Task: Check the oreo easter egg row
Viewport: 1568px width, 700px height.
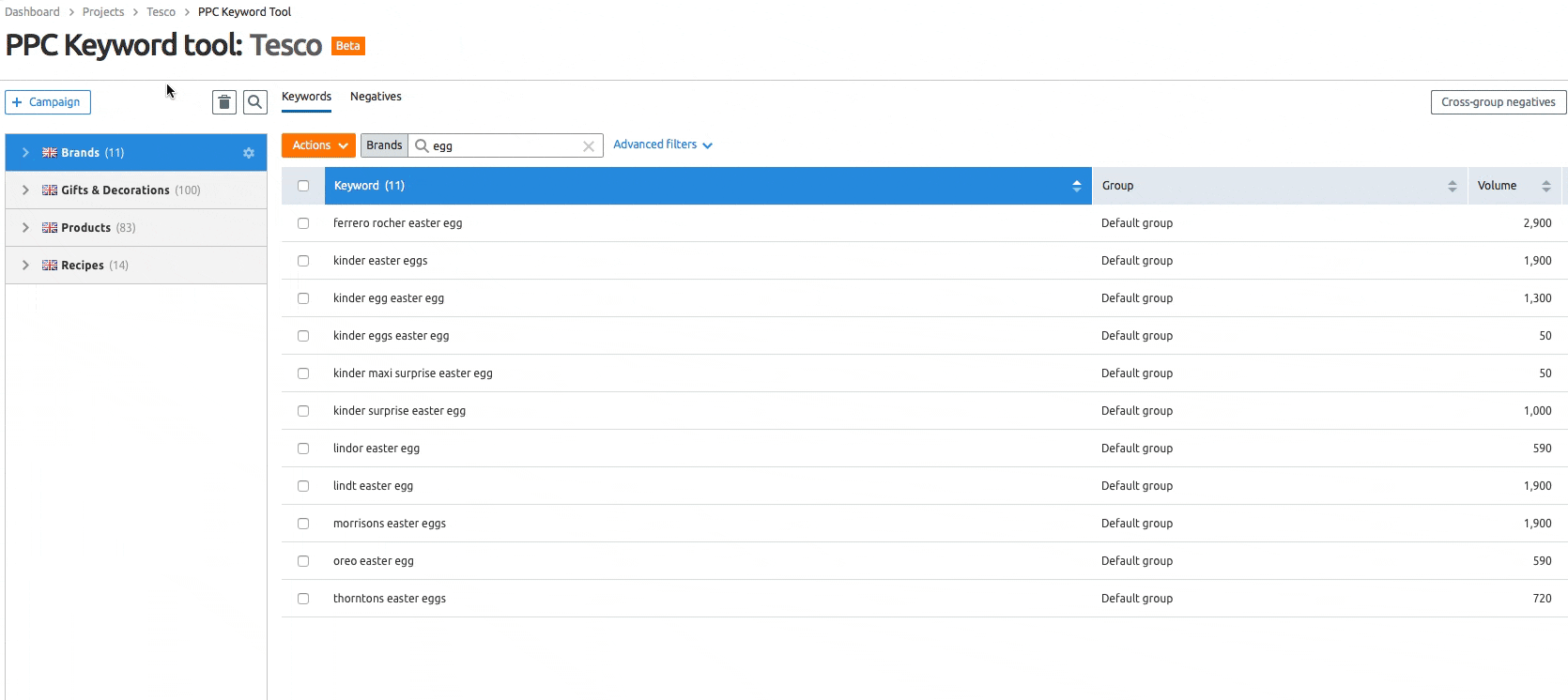Action: point(303,561)
